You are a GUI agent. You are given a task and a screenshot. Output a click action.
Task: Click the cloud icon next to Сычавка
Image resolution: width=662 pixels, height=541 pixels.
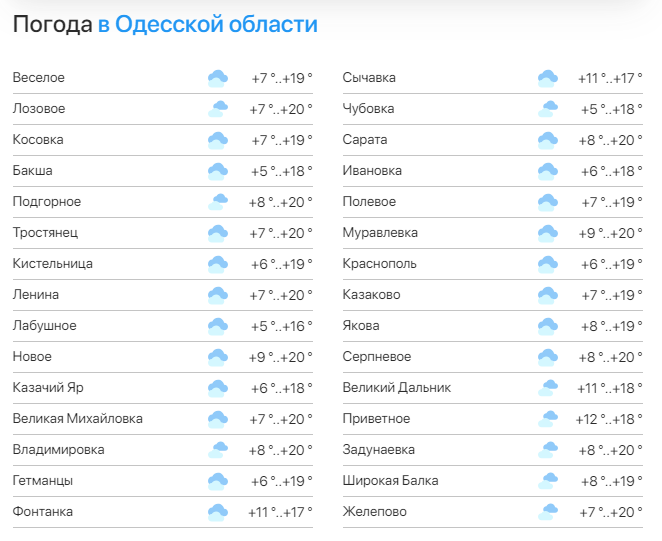547,78
